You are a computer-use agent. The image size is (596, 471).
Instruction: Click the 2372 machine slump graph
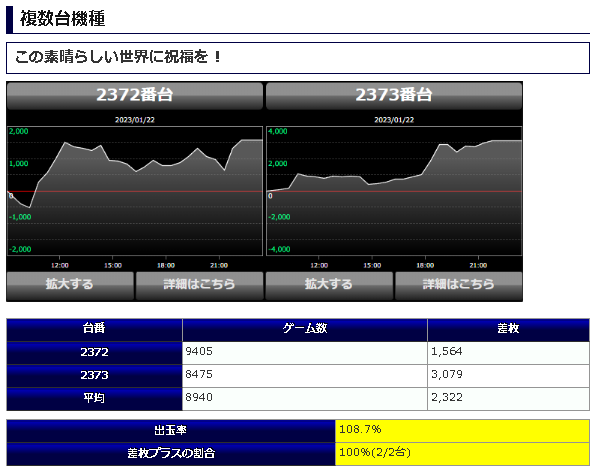135,191
